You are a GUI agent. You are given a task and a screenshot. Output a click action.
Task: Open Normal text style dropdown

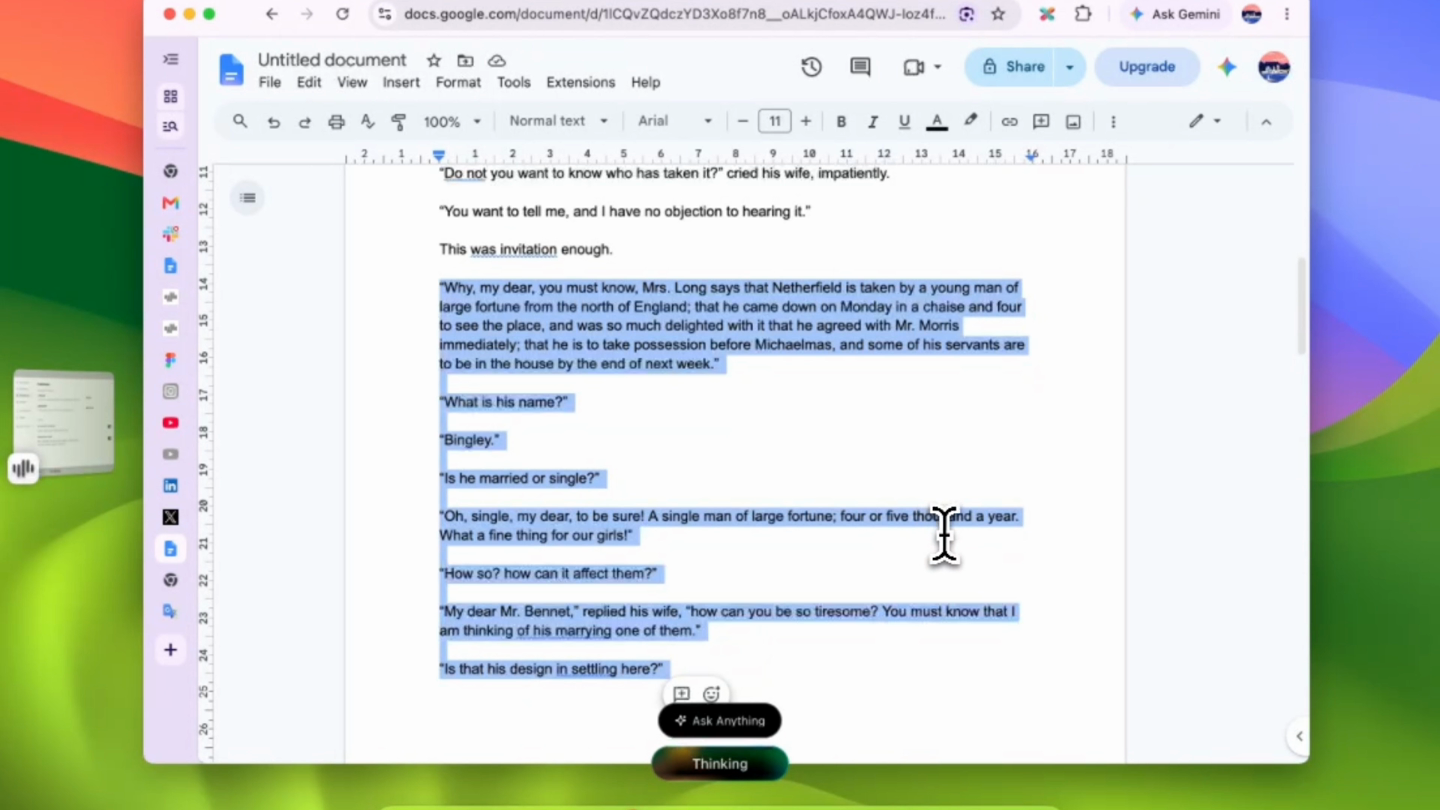coord(558,121)
